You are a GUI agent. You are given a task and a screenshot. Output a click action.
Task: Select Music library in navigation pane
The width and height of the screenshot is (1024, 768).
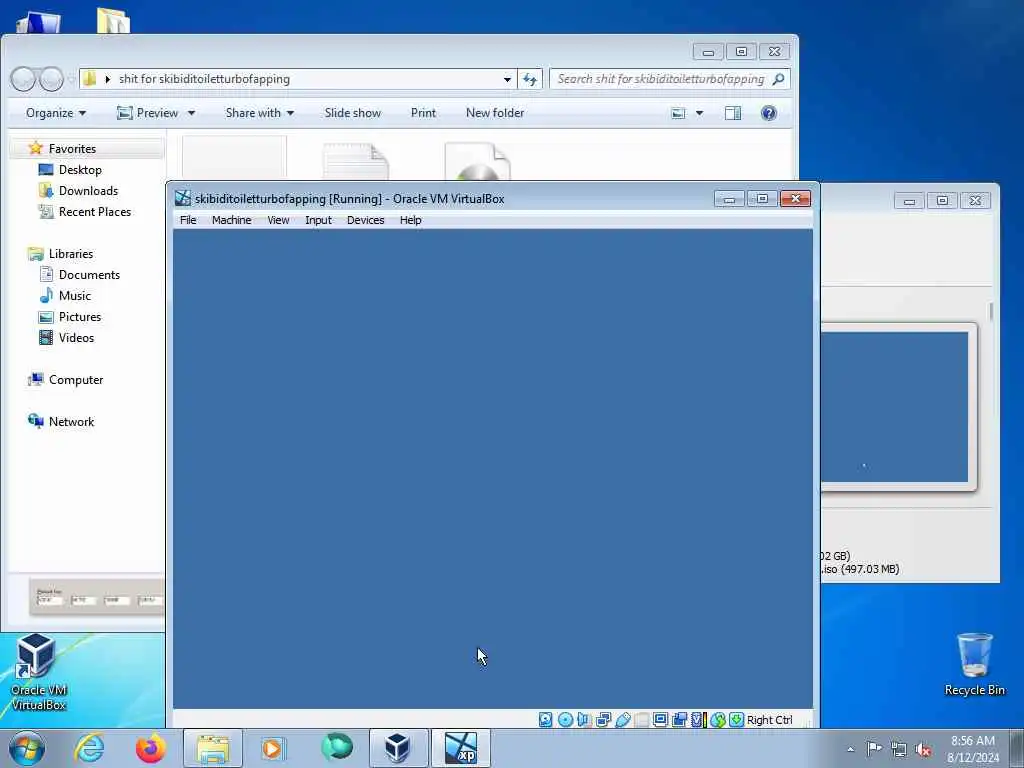pos(74,296)
